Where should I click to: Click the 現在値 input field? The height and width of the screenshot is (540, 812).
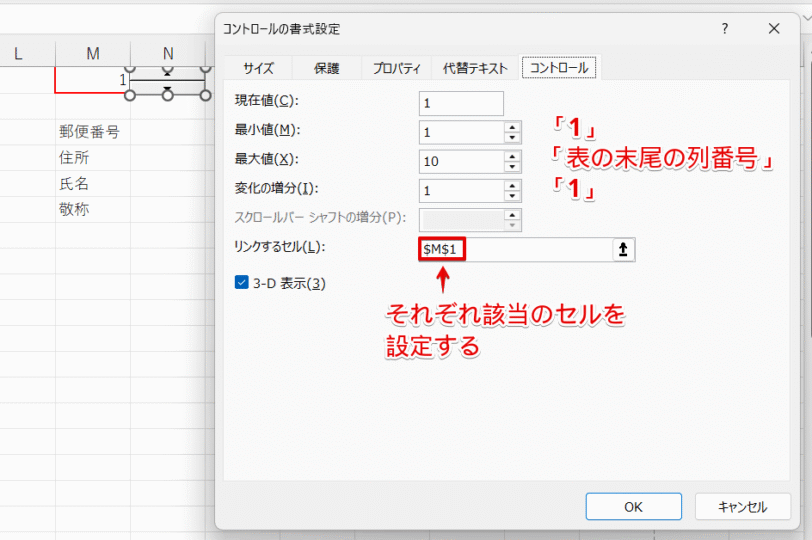coord(461,104)
